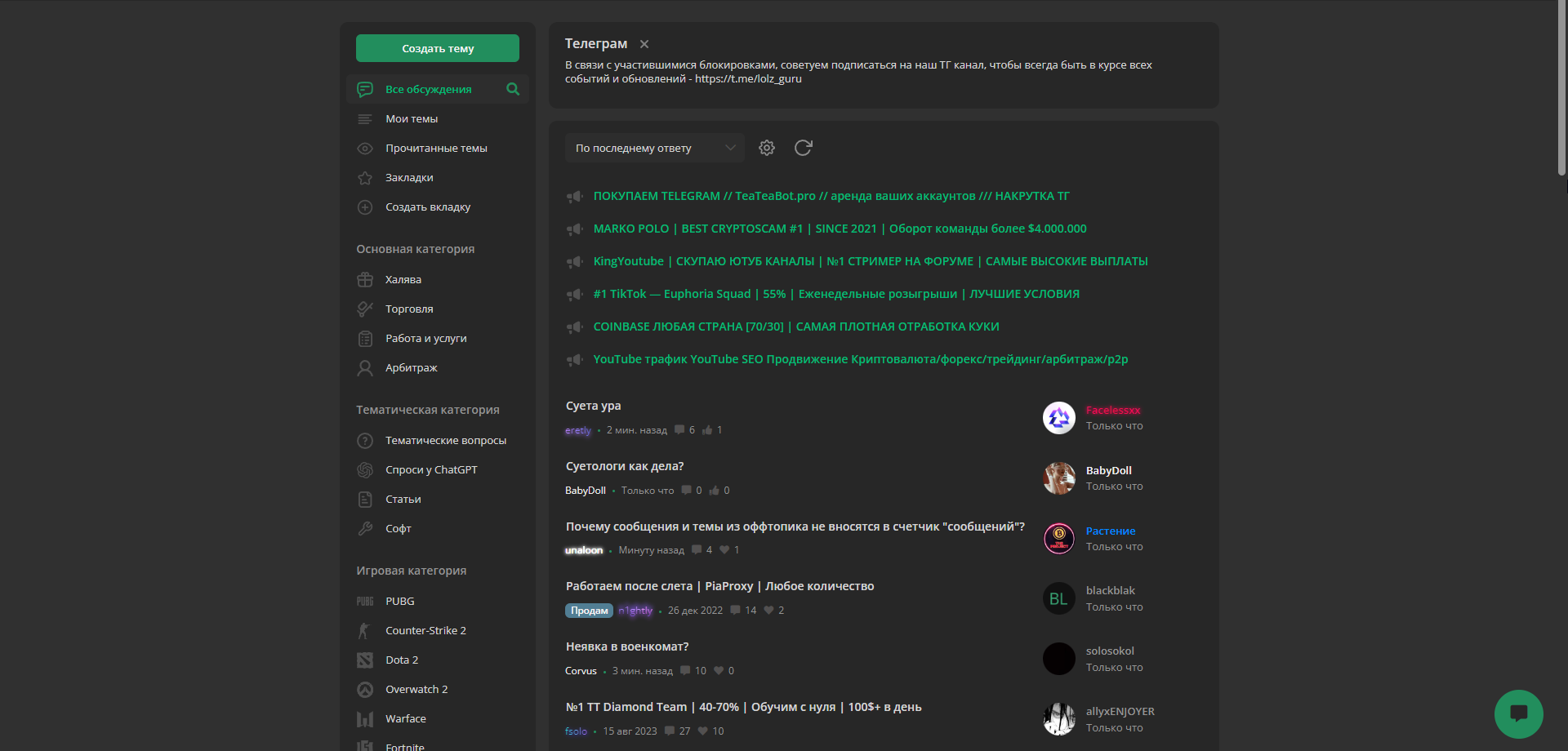
Task: Open fsolo's profile link
Action: click(x=576, y=731)
